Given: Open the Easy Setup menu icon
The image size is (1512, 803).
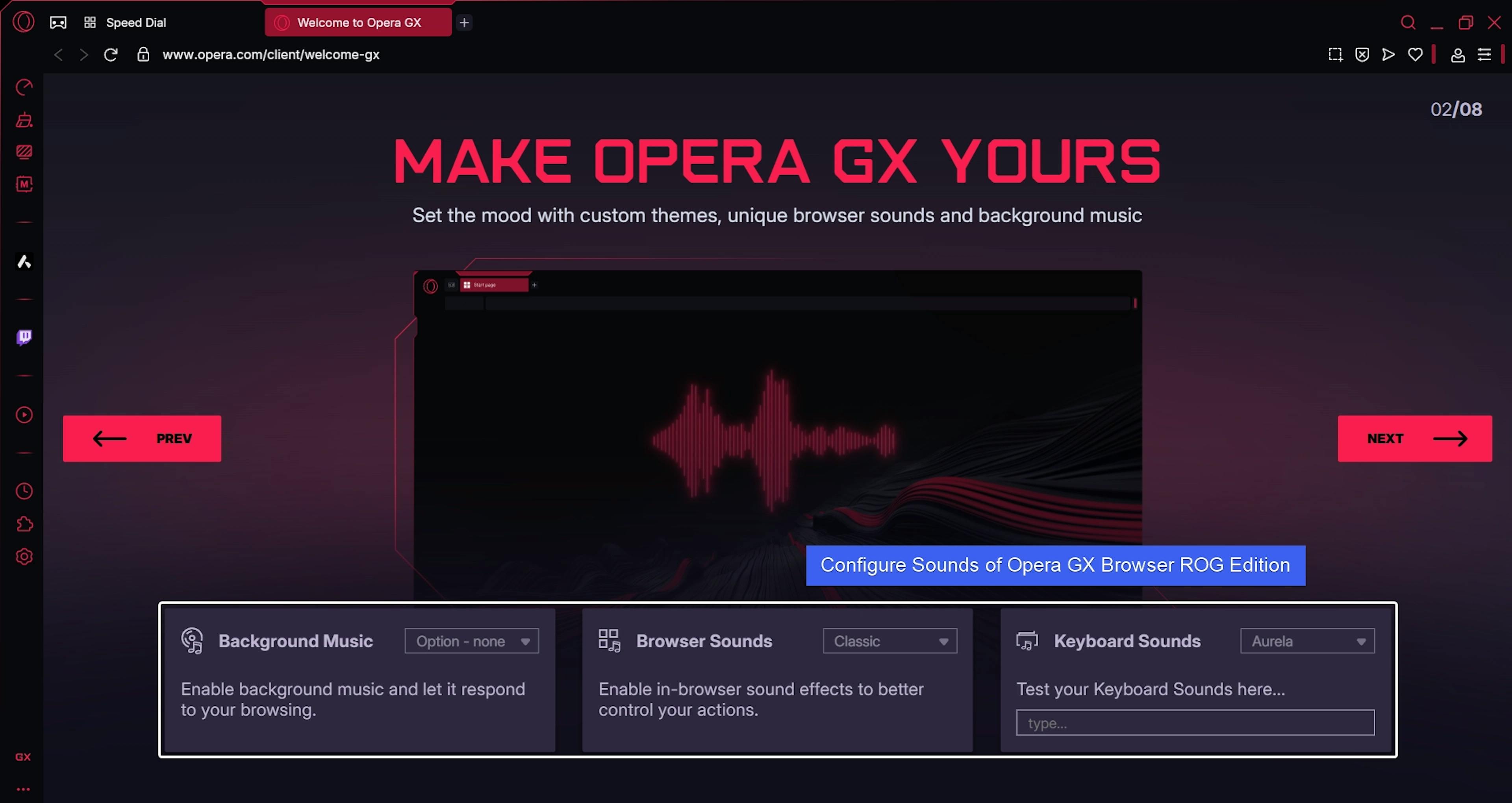Looking at the screenshot, I should [x=1484, y=55].
